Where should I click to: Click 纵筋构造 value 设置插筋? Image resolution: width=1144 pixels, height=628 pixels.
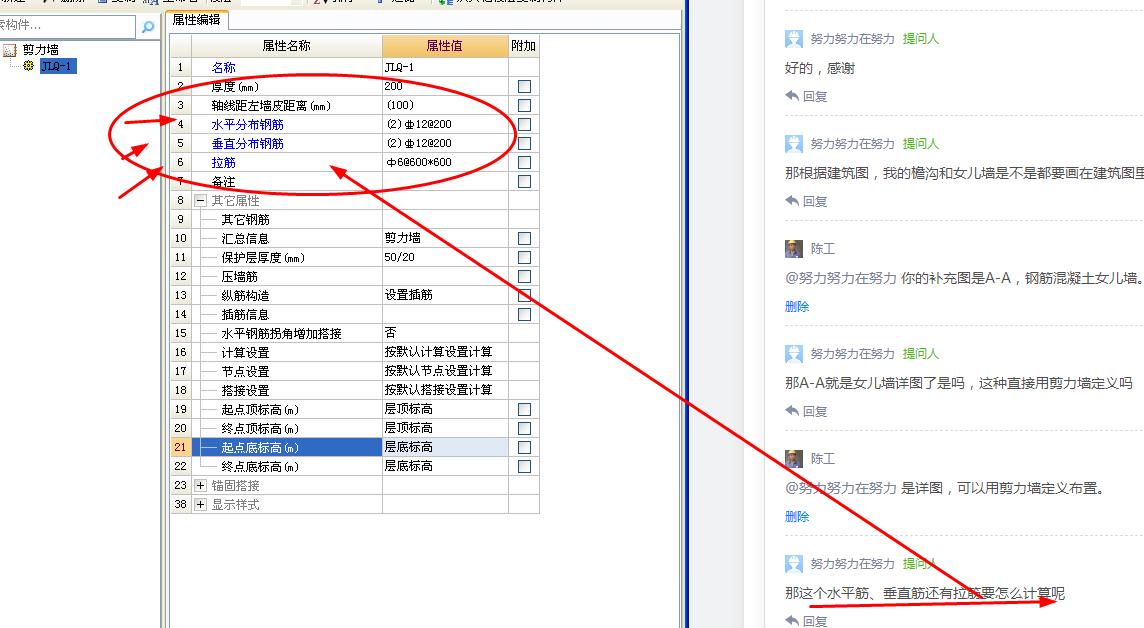445,295
